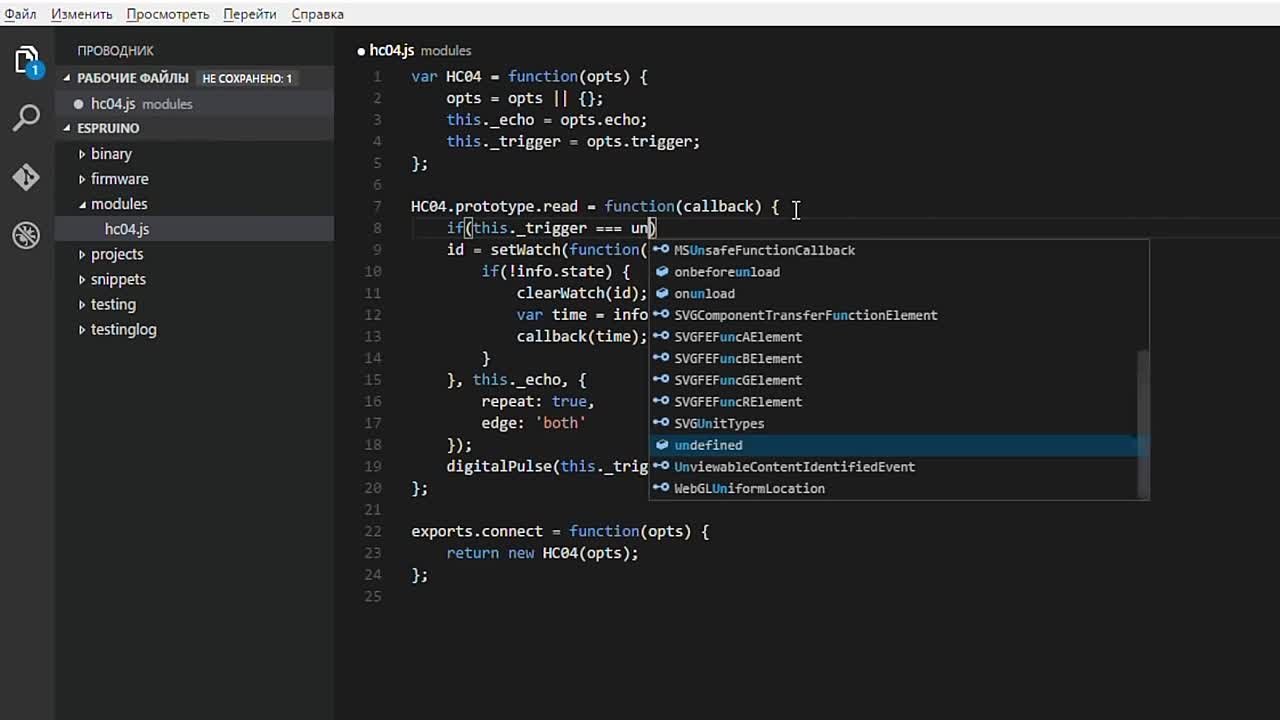Click the edge: 'both' line
The height and width of the screenshot is (720, 1280).
[x=533, y=423]
